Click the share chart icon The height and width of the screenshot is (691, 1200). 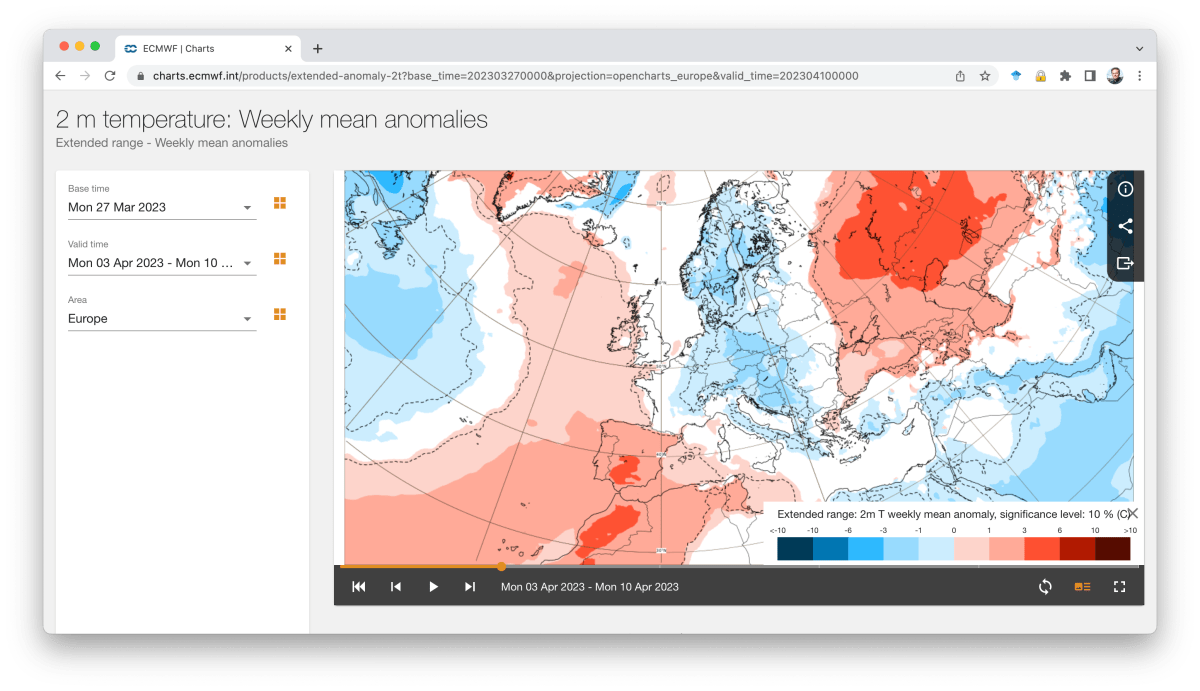click(x=1125, y=226)
